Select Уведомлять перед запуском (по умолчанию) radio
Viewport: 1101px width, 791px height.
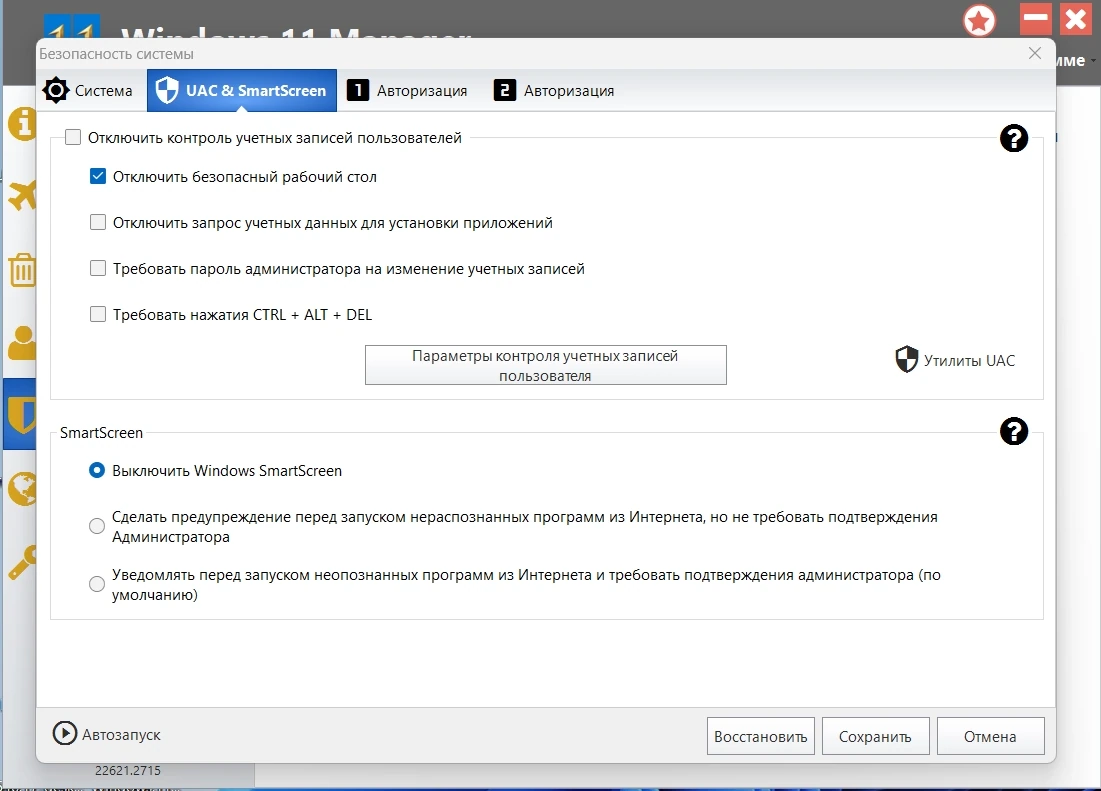tap(97, 584)
